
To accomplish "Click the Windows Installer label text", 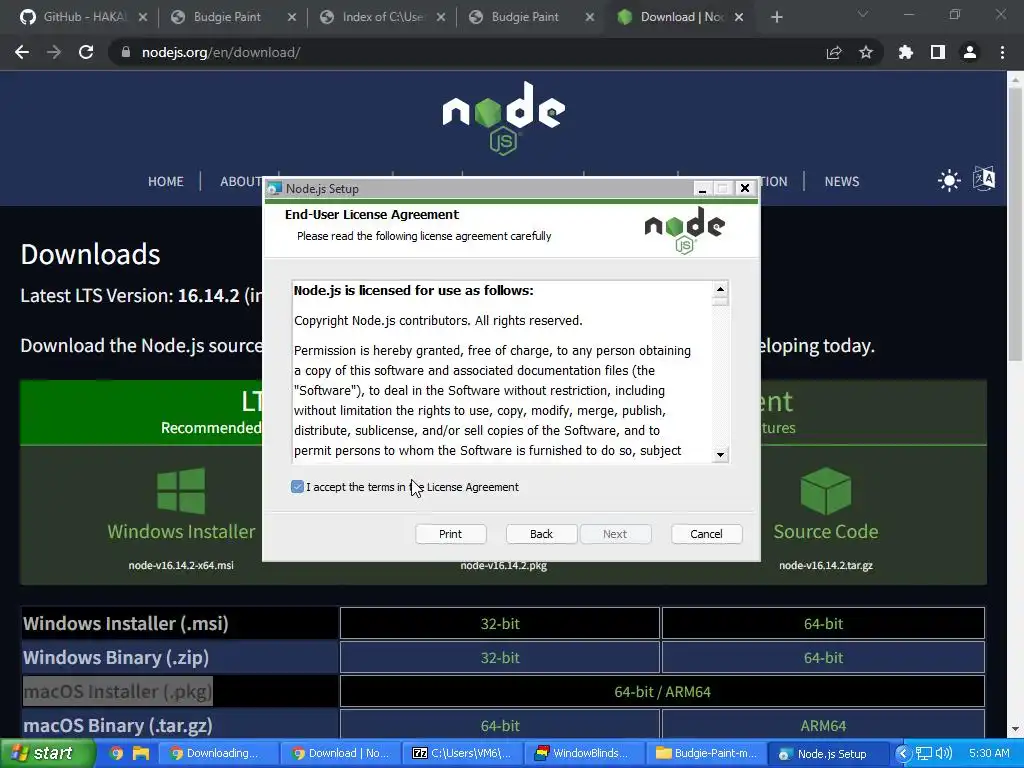I will [x=181, y=531].
